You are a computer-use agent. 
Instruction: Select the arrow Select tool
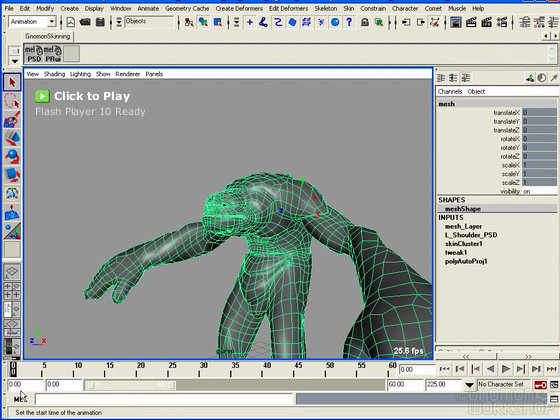coord(12,82)
